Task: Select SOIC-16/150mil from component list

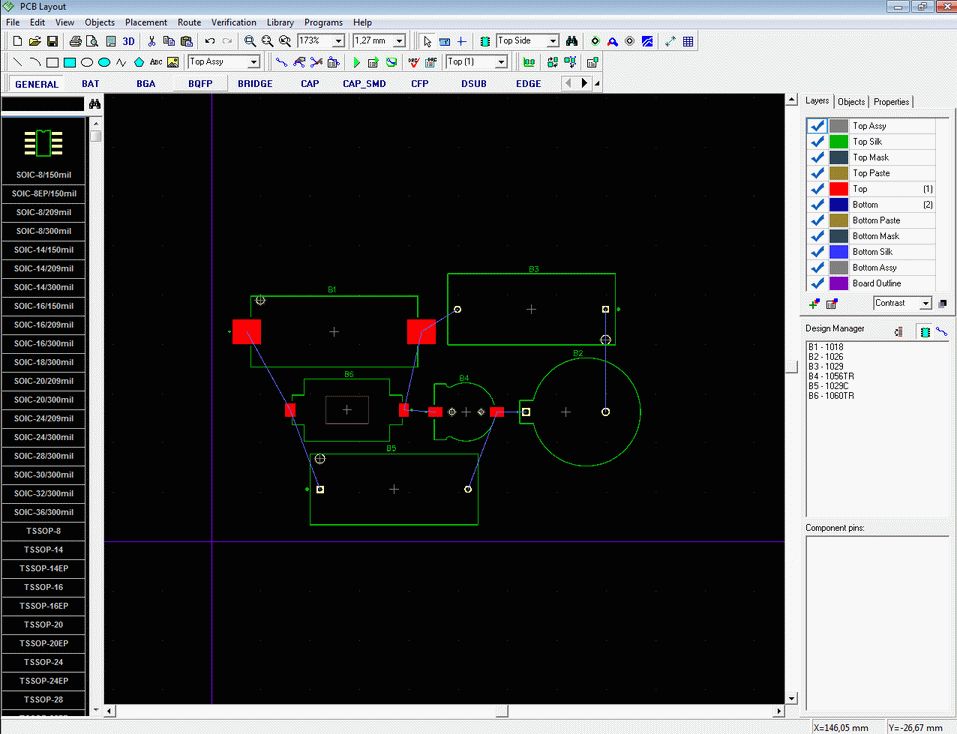Action: pyautogui.click(x=43, y=306)
